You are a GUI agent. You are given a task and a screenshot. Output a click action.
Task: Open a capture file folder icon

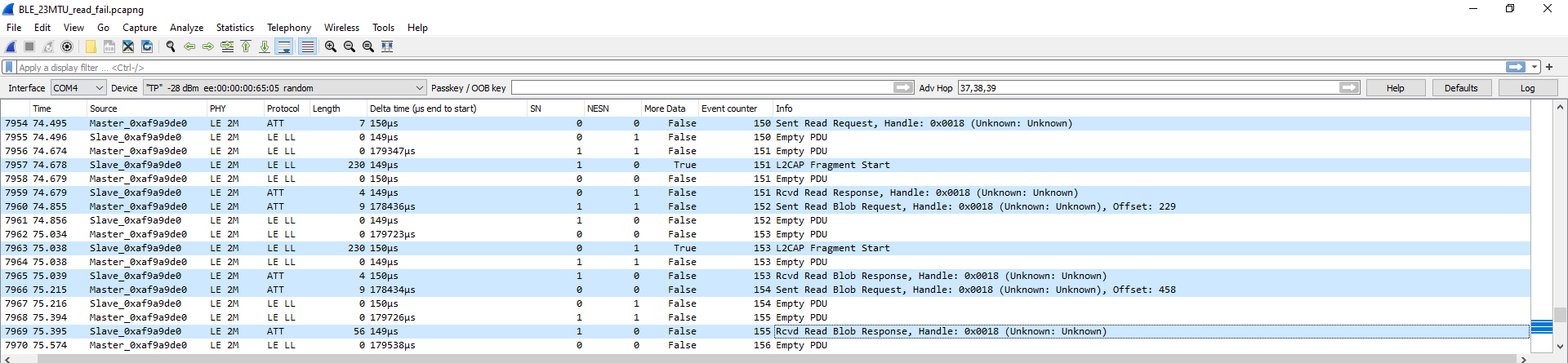coord(91,46)
